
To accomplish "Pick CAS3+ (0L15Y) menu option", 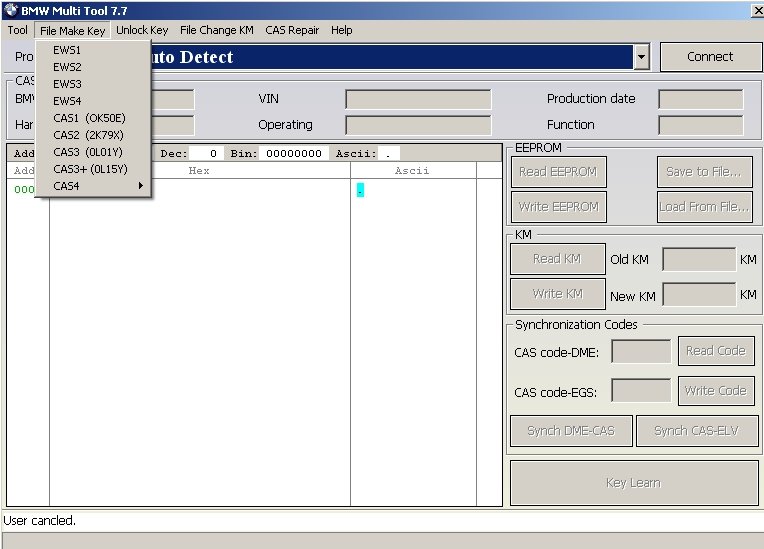I will point(90,169).
